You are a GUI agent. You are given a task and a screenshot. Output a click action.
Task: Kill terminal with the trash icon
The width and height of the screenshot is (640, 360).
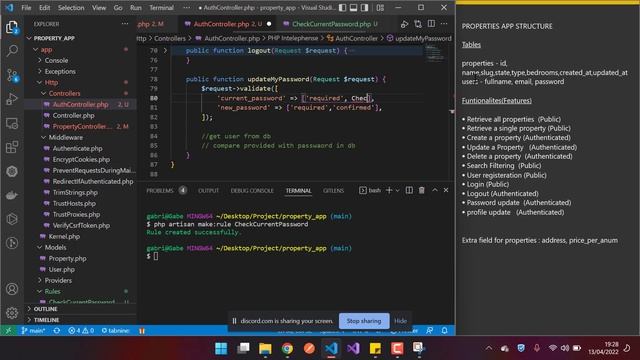pos(422,190)
